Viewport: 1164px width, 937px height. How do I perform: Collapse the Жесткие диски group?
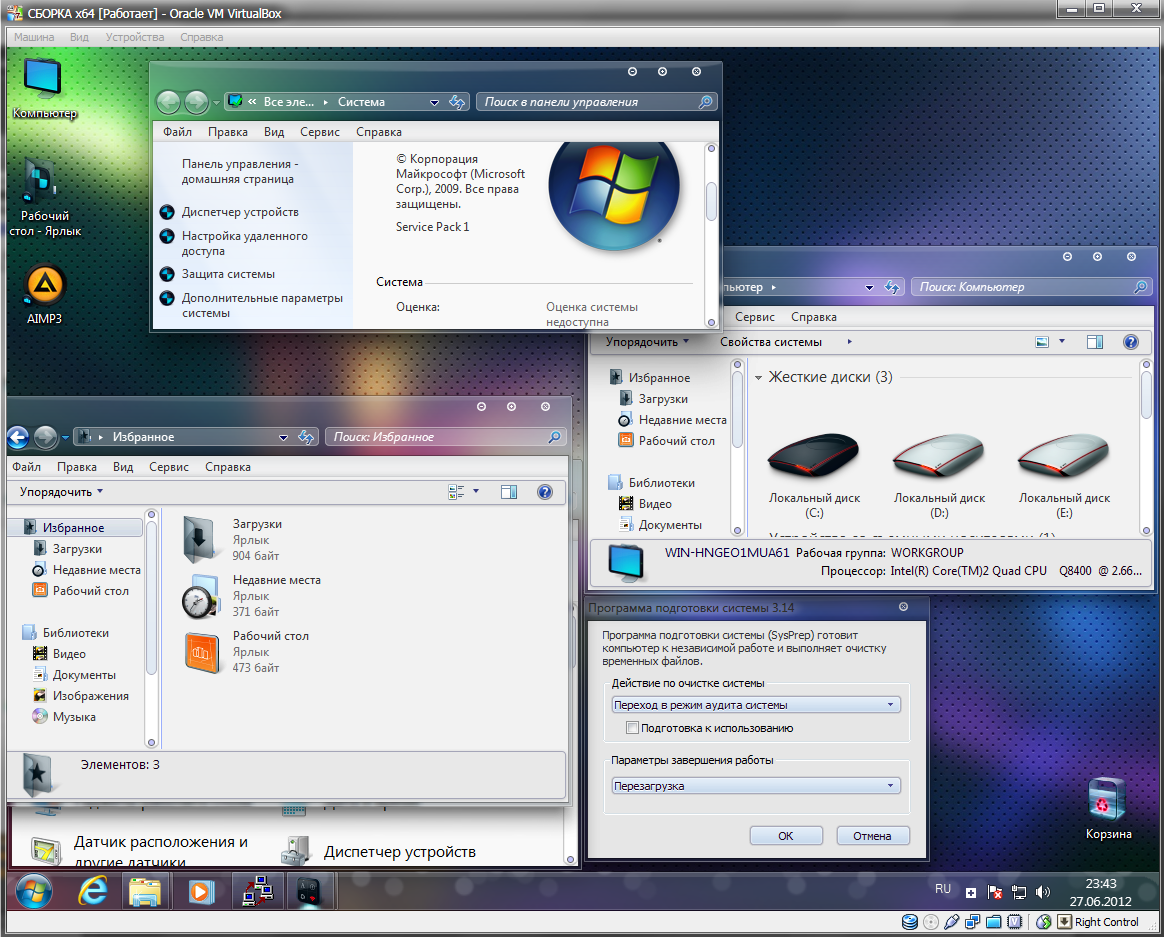tap(758, 378)
